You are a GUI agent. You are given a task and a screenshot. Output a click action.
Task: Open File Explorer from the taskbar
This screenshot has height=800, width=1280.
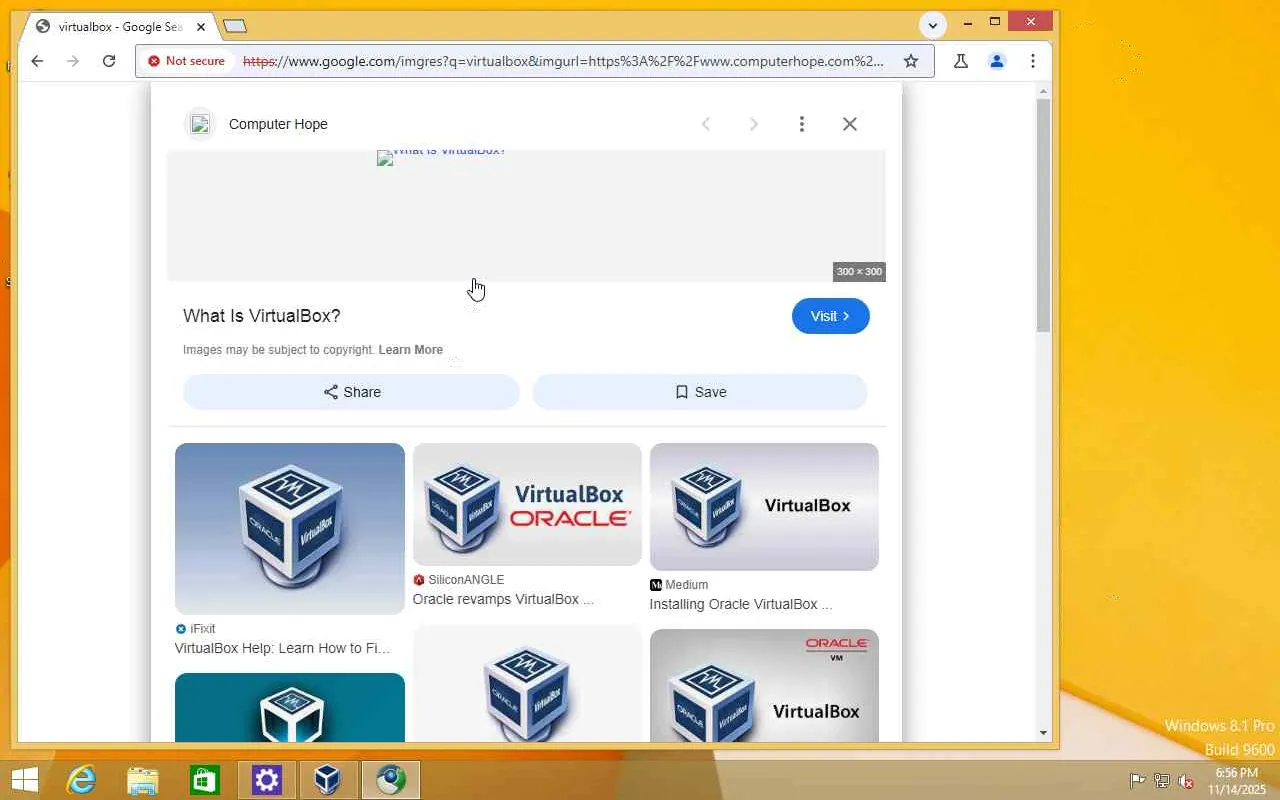click(143, 780)
